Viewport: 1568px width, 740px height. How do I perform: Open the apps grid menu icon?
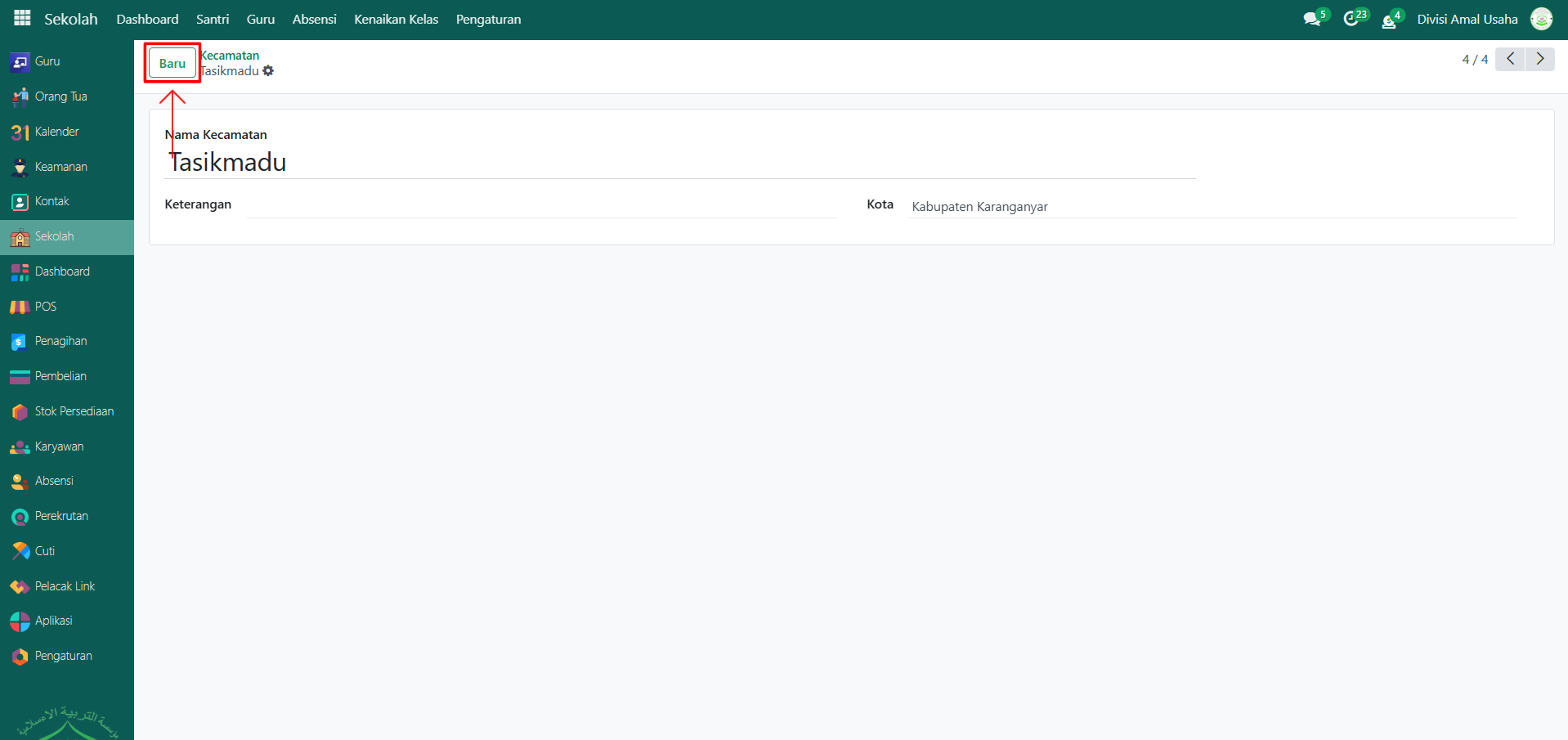pyautogui.click(x=22, y=18)
